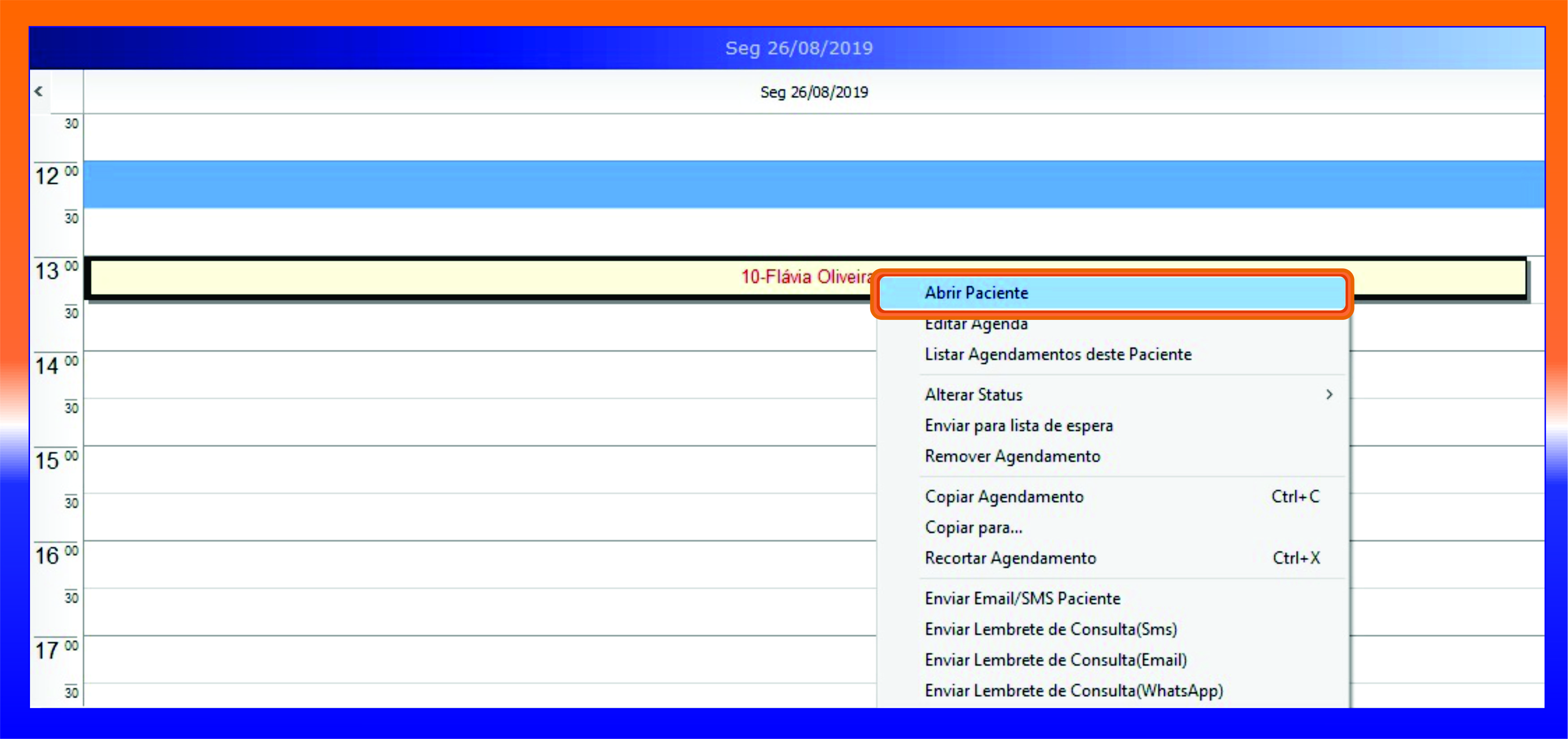Choose Copiar Agendamento Ctrl+C entry
This screenshot has height=739, width=1568.
click(1004, 497)
